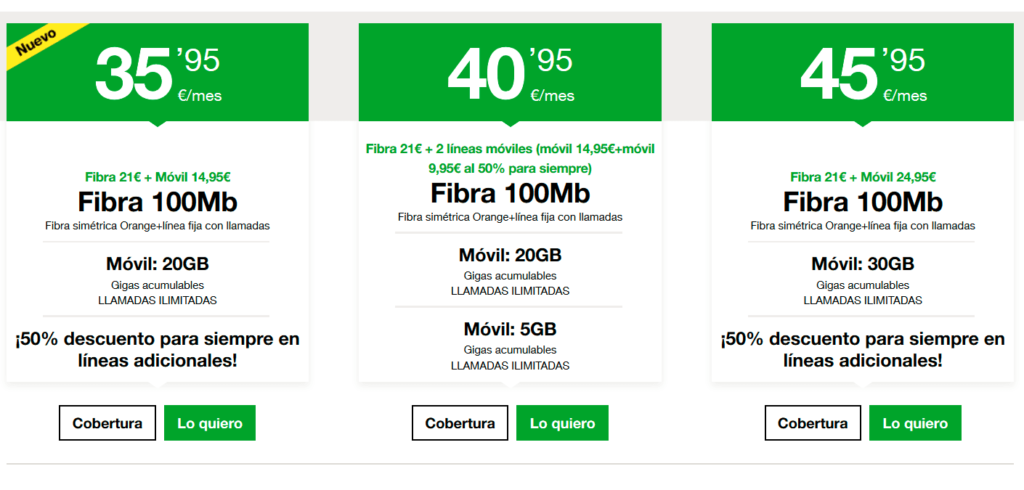The image size is (1024, 490).
Task: Click the Móvil: 5GB line heading
Action: (x=510, y=329)
